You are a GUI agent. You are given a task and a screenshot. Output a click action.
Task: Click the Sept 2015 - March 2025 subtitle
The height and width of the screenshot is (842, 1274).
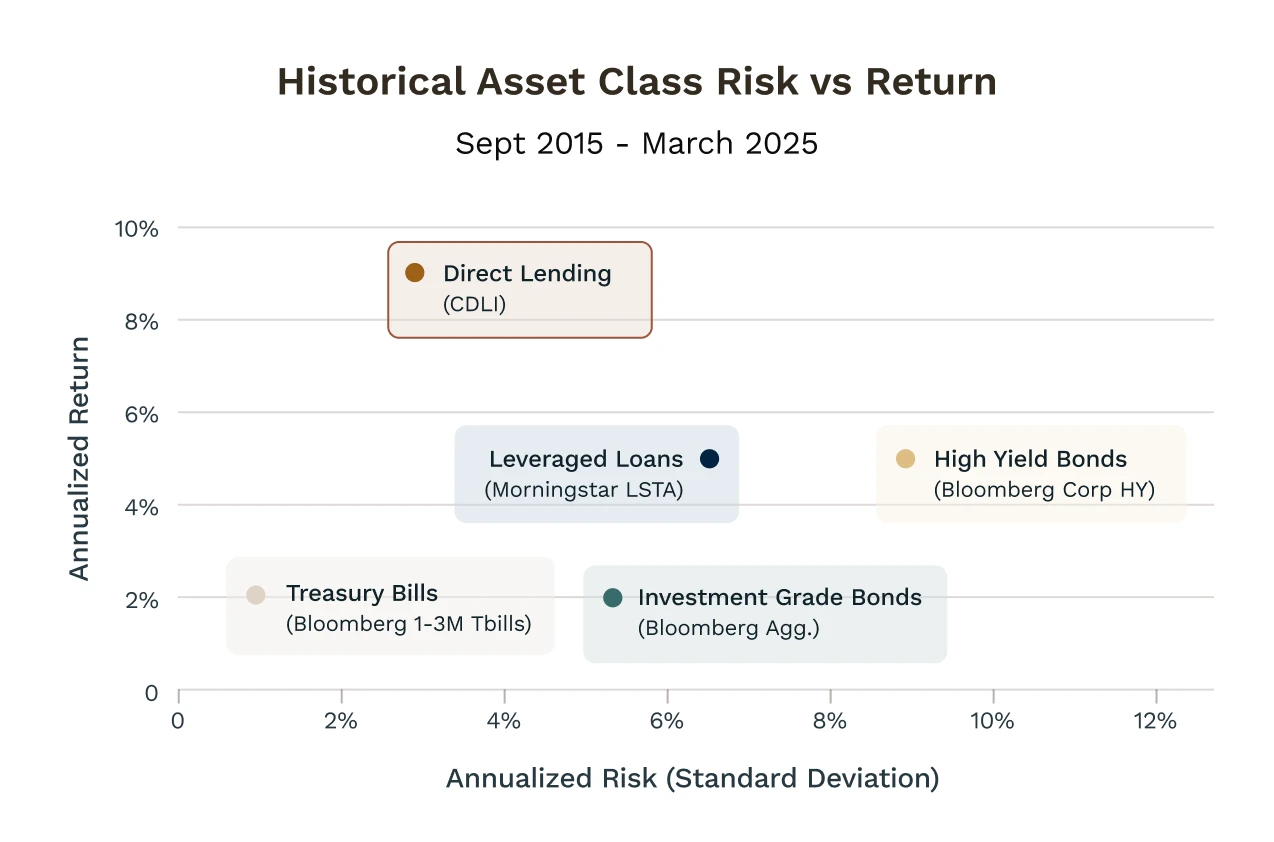(637, 143)
